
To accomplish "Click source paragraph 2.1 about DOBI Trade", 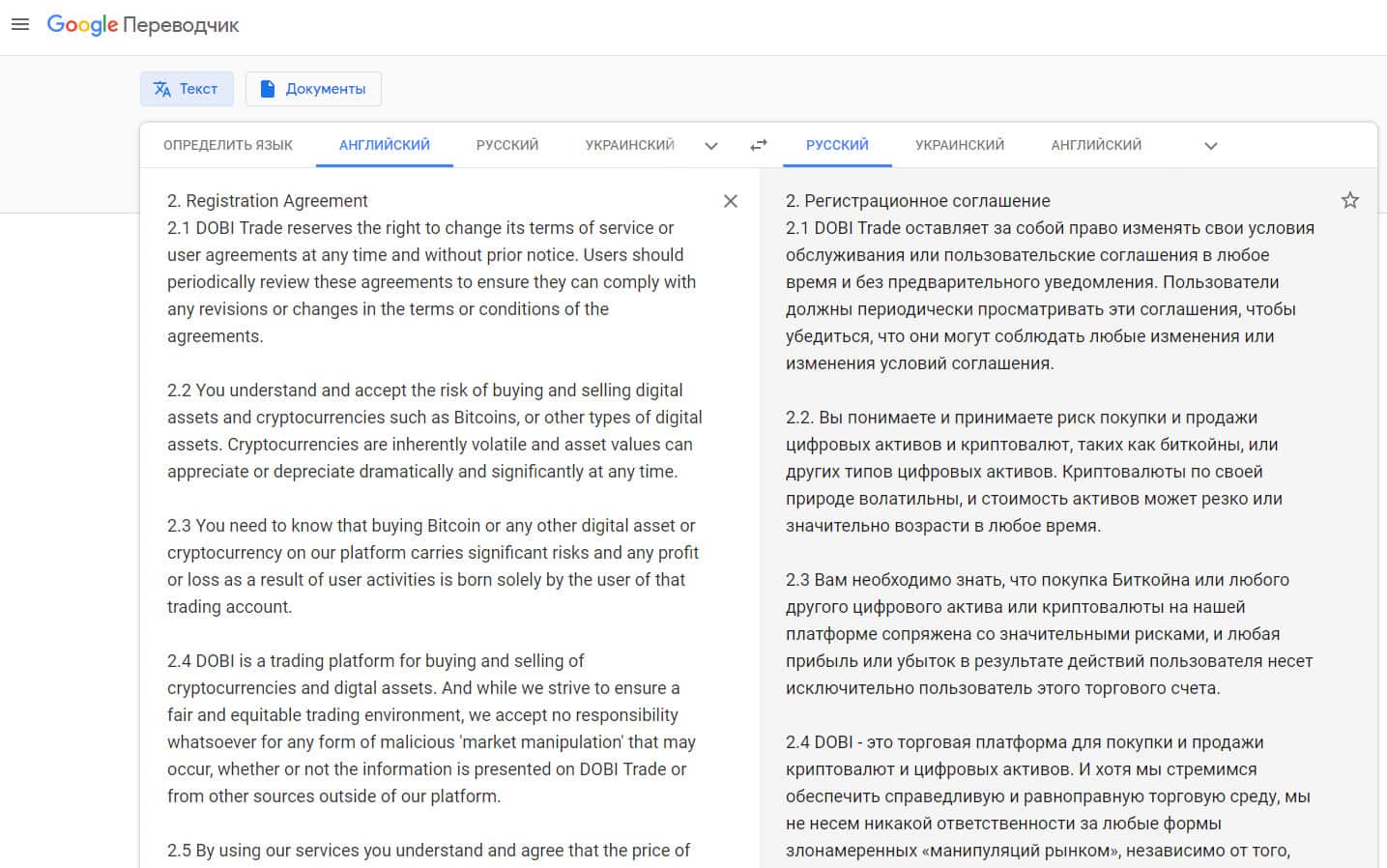I will tap(432, 282).
